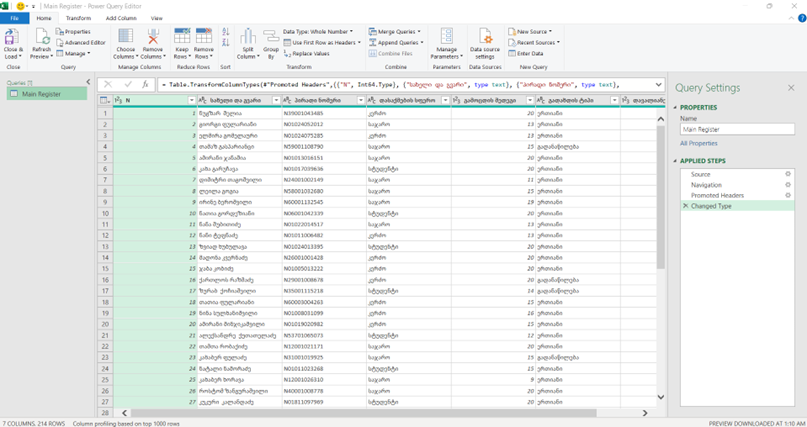Switch to the Transform ribbon tab

[x=77, y=18]
